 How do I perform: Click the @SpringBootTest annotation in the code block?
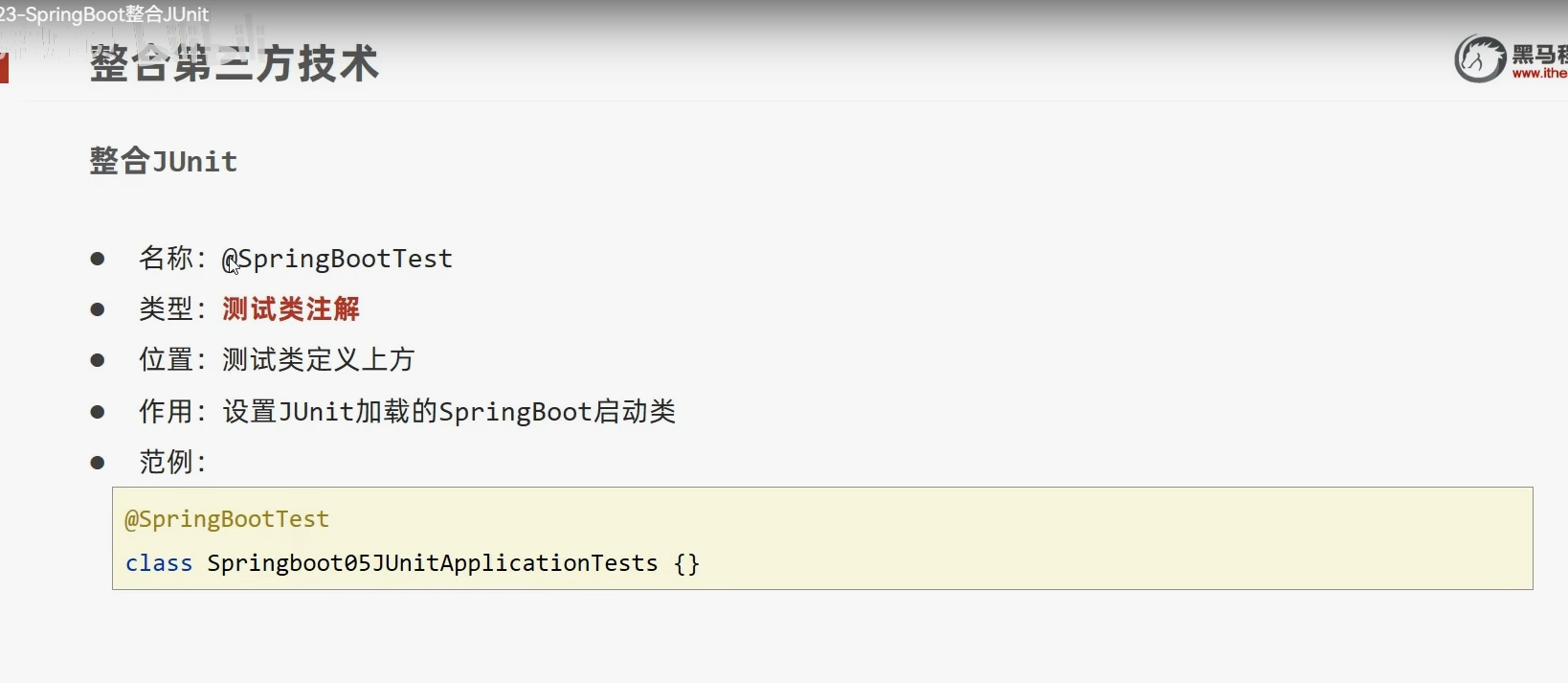coord(227,519)
